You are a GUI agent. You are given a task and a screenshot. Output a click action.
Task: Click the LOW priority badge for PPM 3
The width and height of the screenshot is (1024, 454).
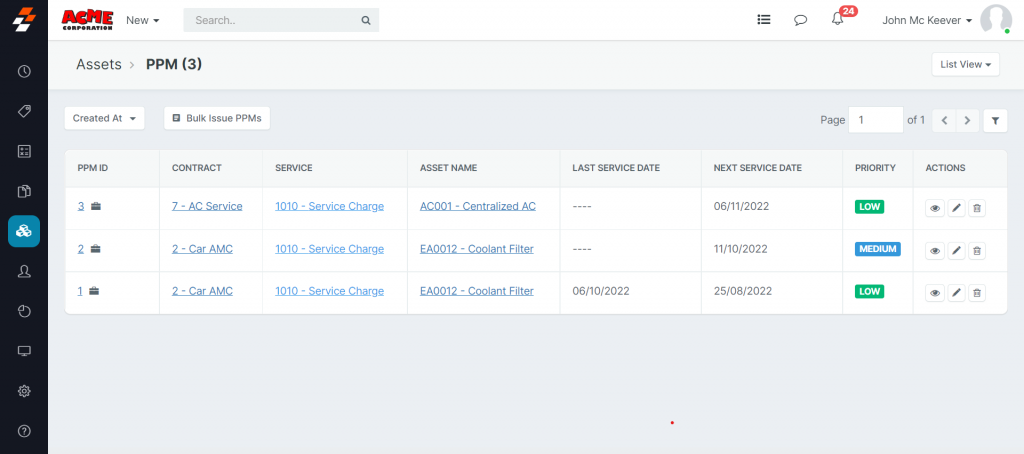(869, 206)
